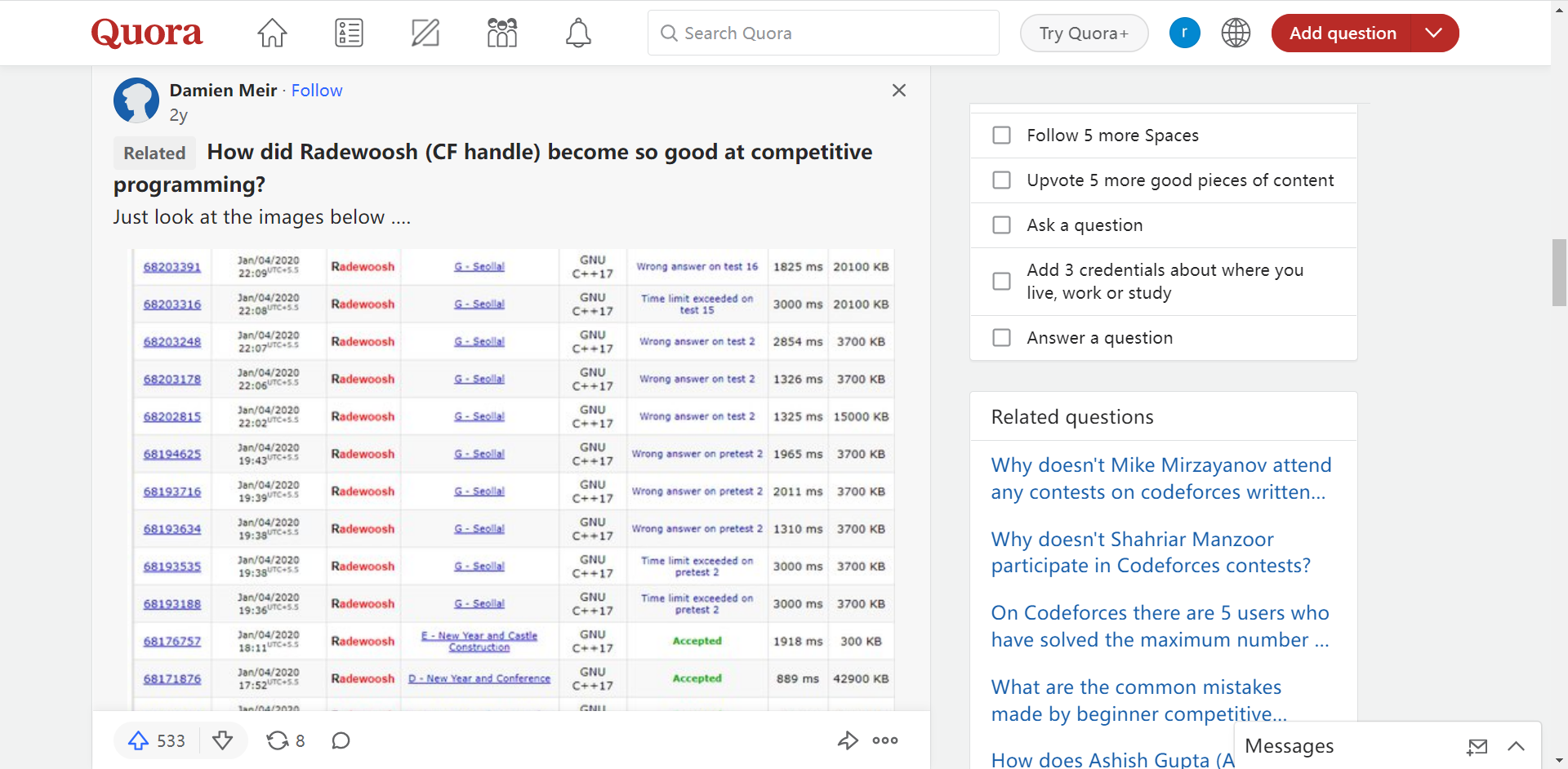This screenshot has height=769, width=1568.
Task: Open the submissions table image
Action: click(513, 479)
